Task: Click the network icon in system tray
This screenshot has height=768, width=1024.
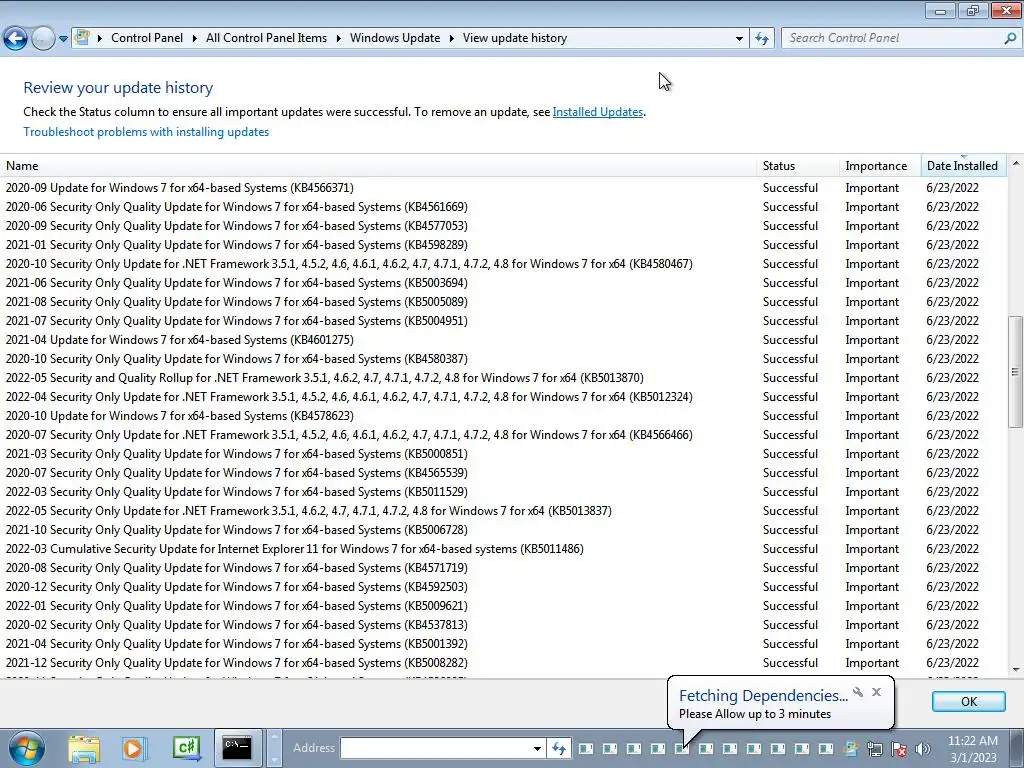Action: coord(875,748)
